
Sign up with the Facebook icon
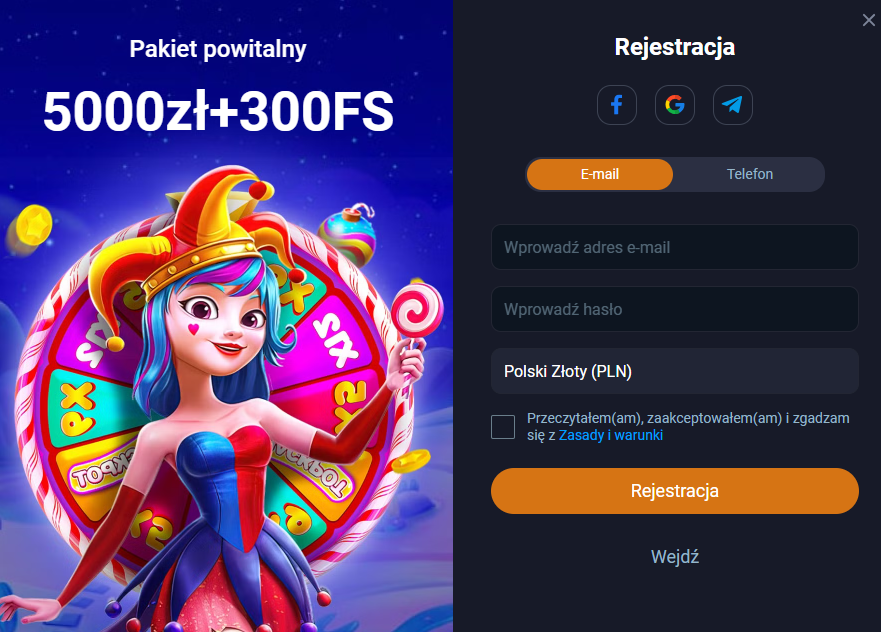(x=616, y=105)
